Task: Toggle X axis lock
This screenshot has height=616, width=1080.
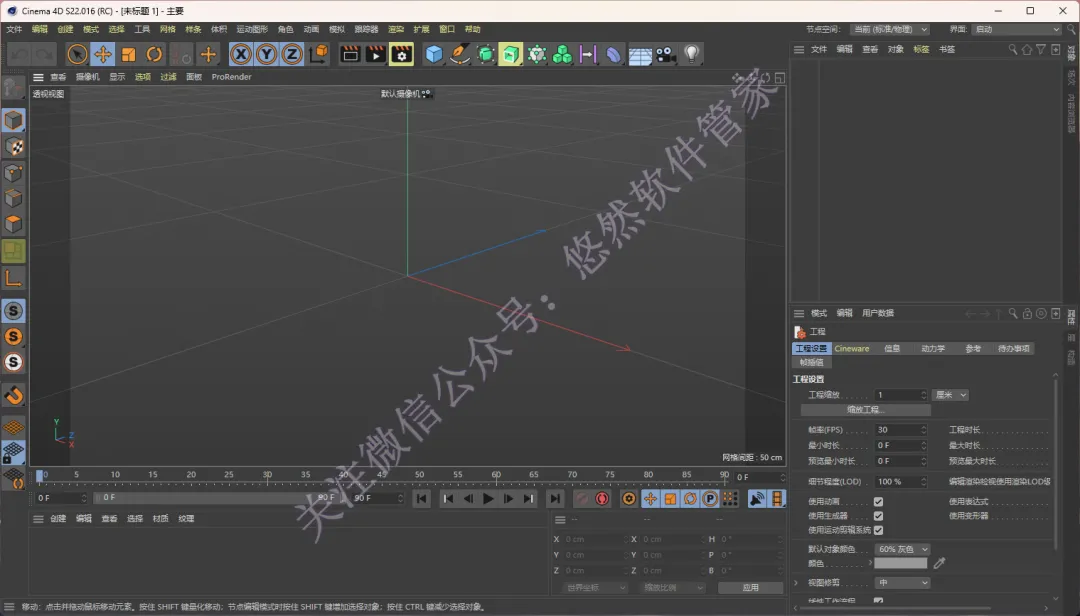Action: click(x=240, y=54)
